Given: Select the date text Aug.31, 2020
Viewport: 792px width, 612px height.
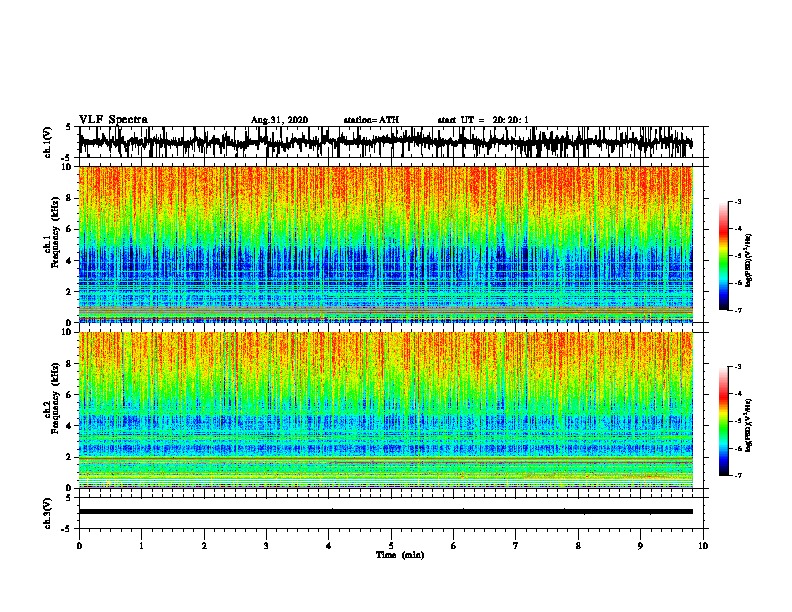Looking at the screenshot, I should point(279,120).
